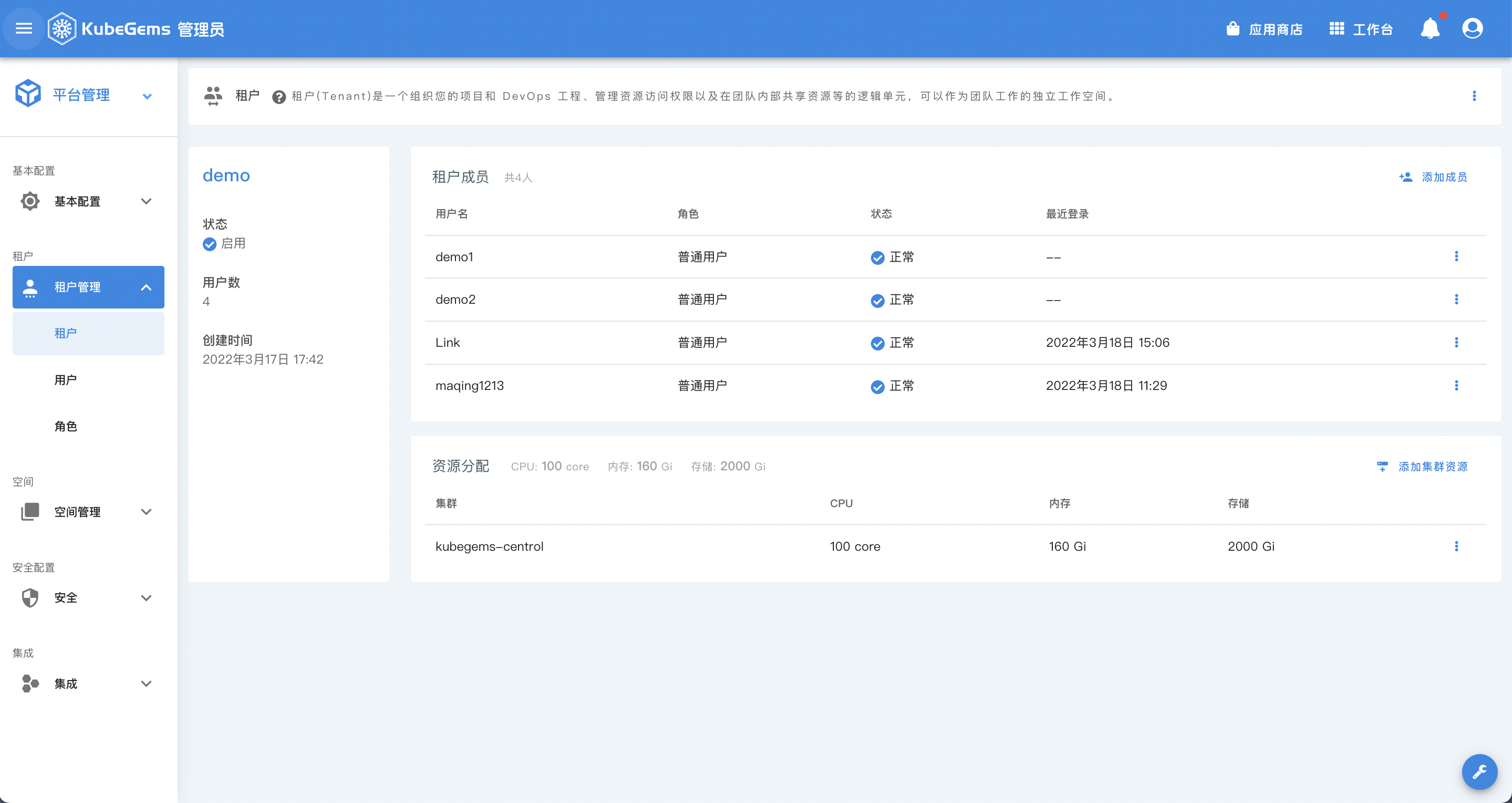Open the 应用商店 app store
This screenshot has height=803, width=1512.
(x=1265, y=29)
